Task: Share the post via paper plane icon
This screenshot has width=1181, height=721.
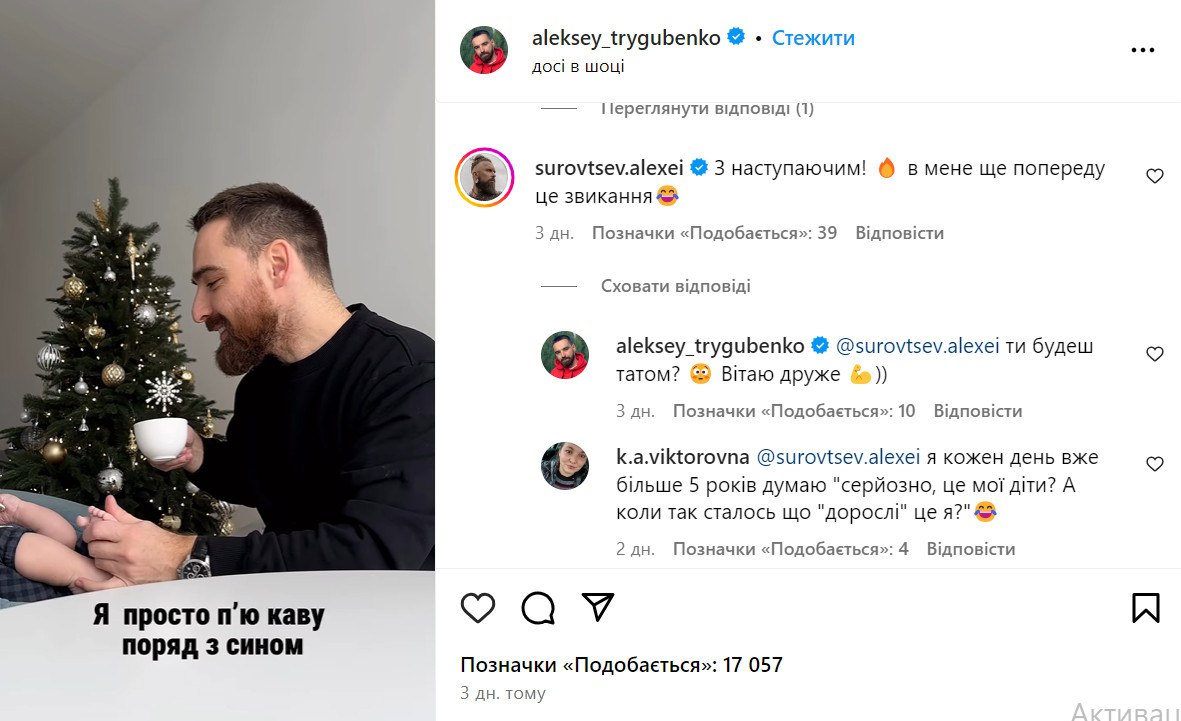Action: pyautogui.click(x=598, y=606)
